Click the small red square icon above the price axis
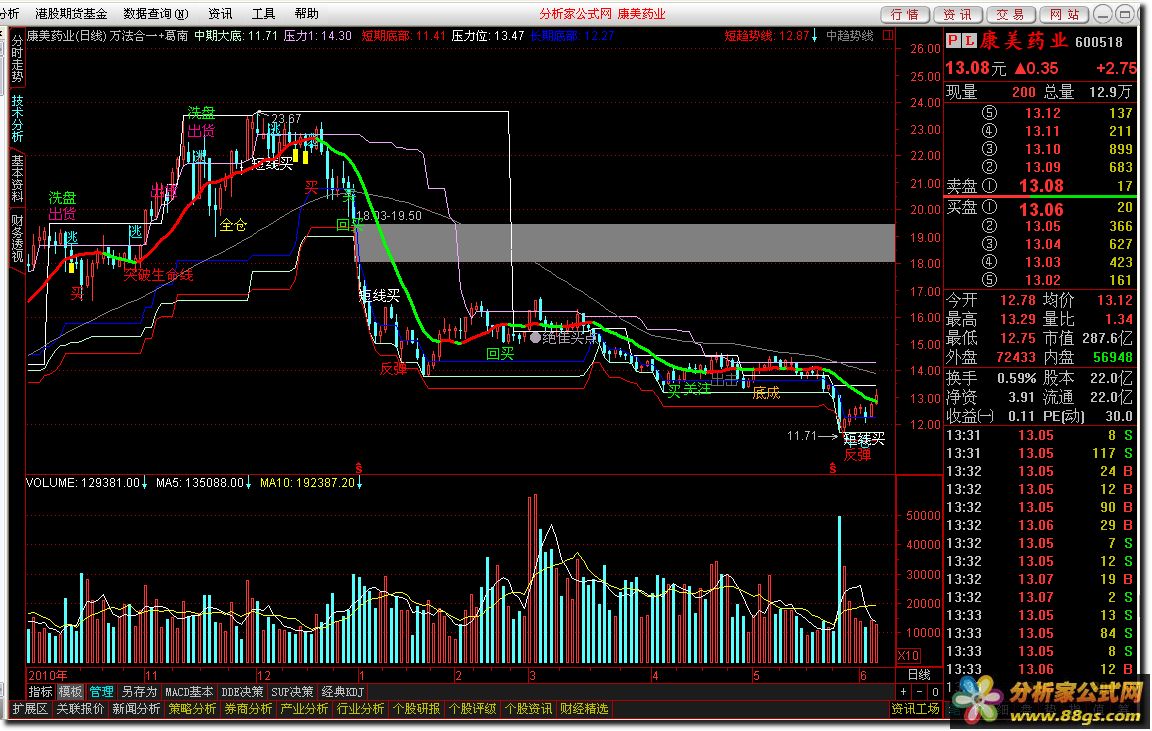 tap(888, 35)
